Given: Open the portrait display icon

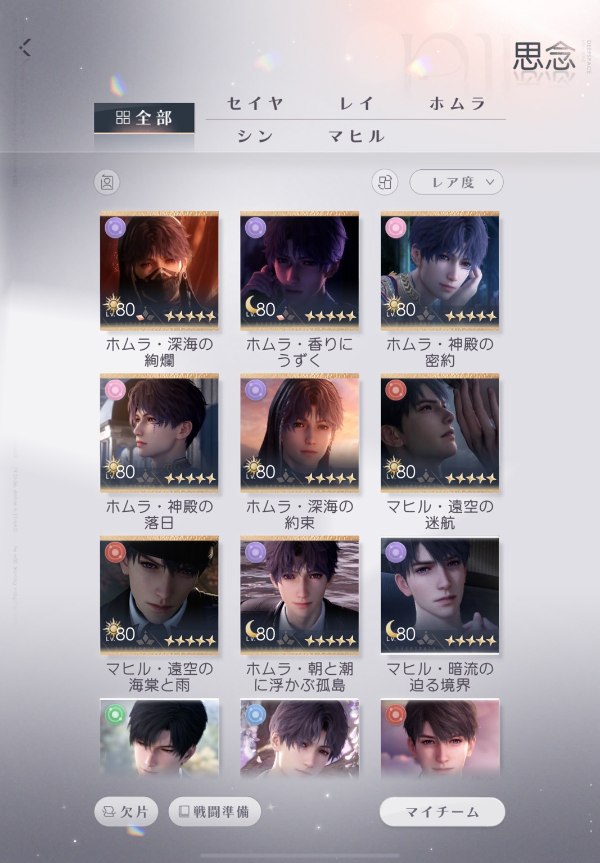Looking at the screenshot, I should [107, 182].
